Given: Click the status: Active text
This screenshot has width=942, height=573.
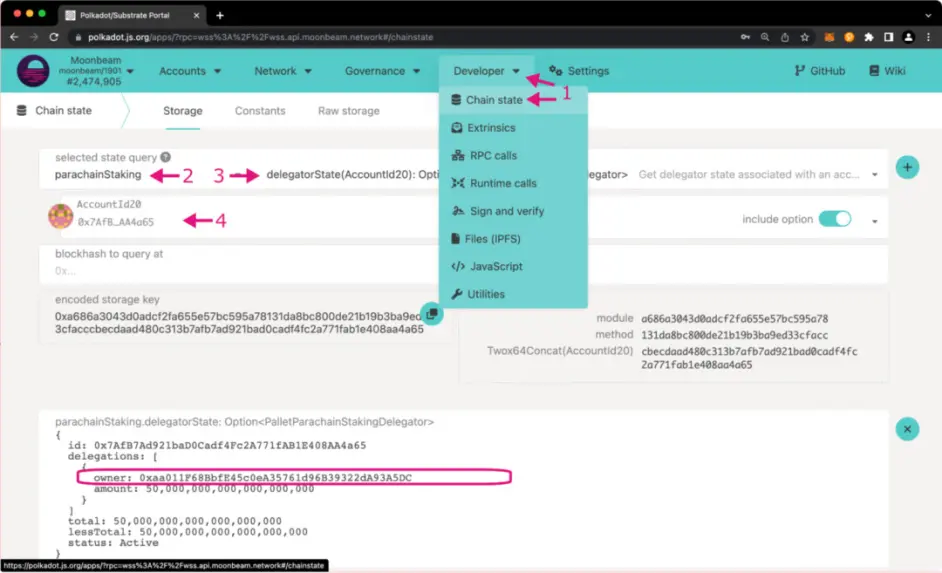Looking at the screenshot, I should coord(113,542).
